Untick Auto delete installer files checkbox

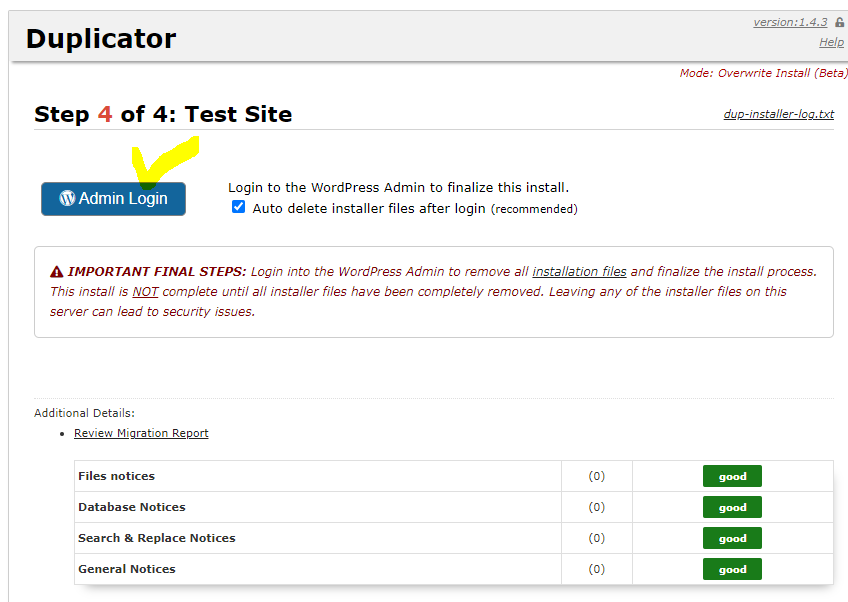coord(238,207)
